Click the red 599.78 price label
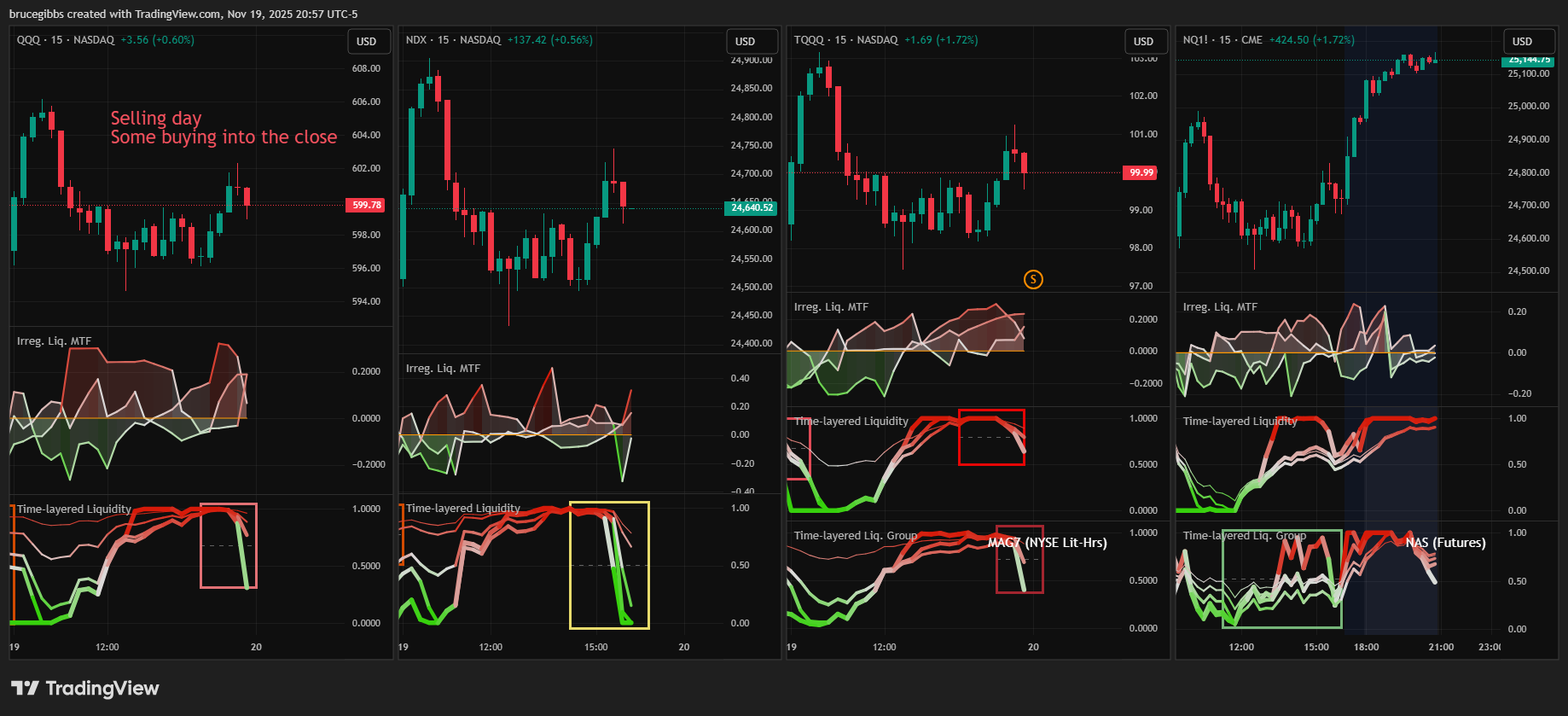Screen dimensions: 1568x716 click(367, 205)
